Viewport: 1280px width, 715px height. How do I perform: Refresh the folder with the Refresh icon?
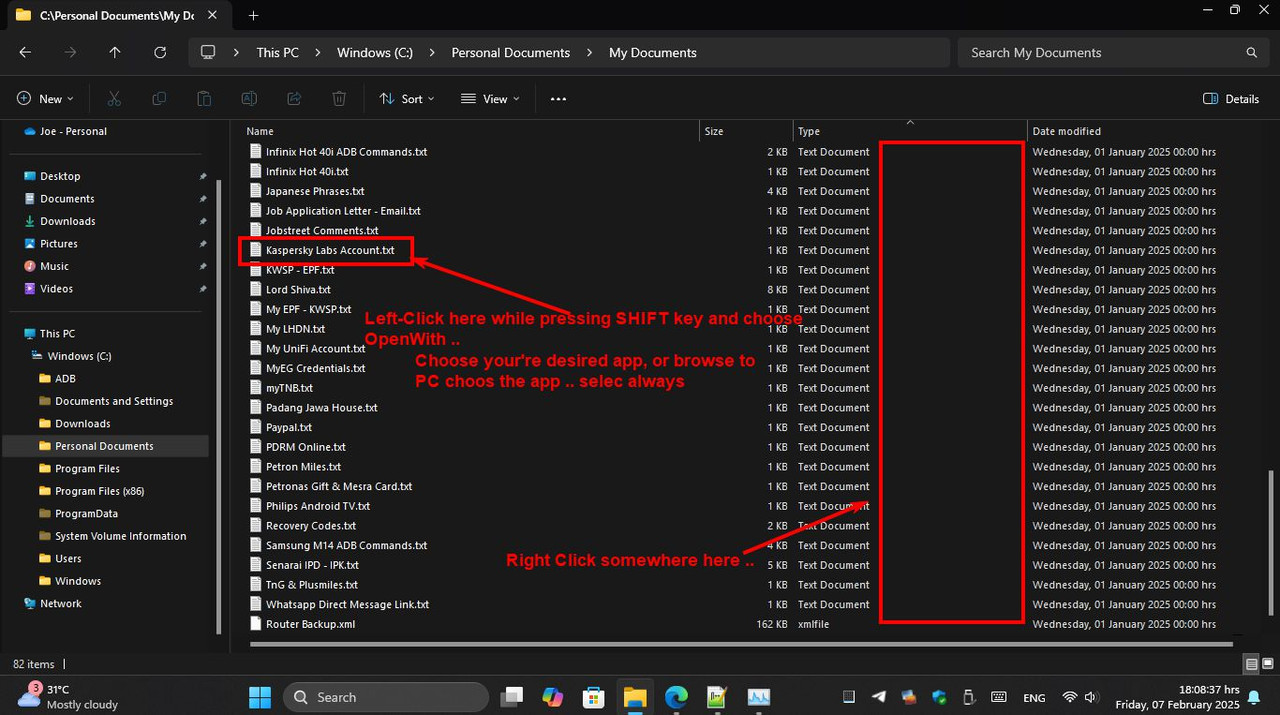coord(160,52)
